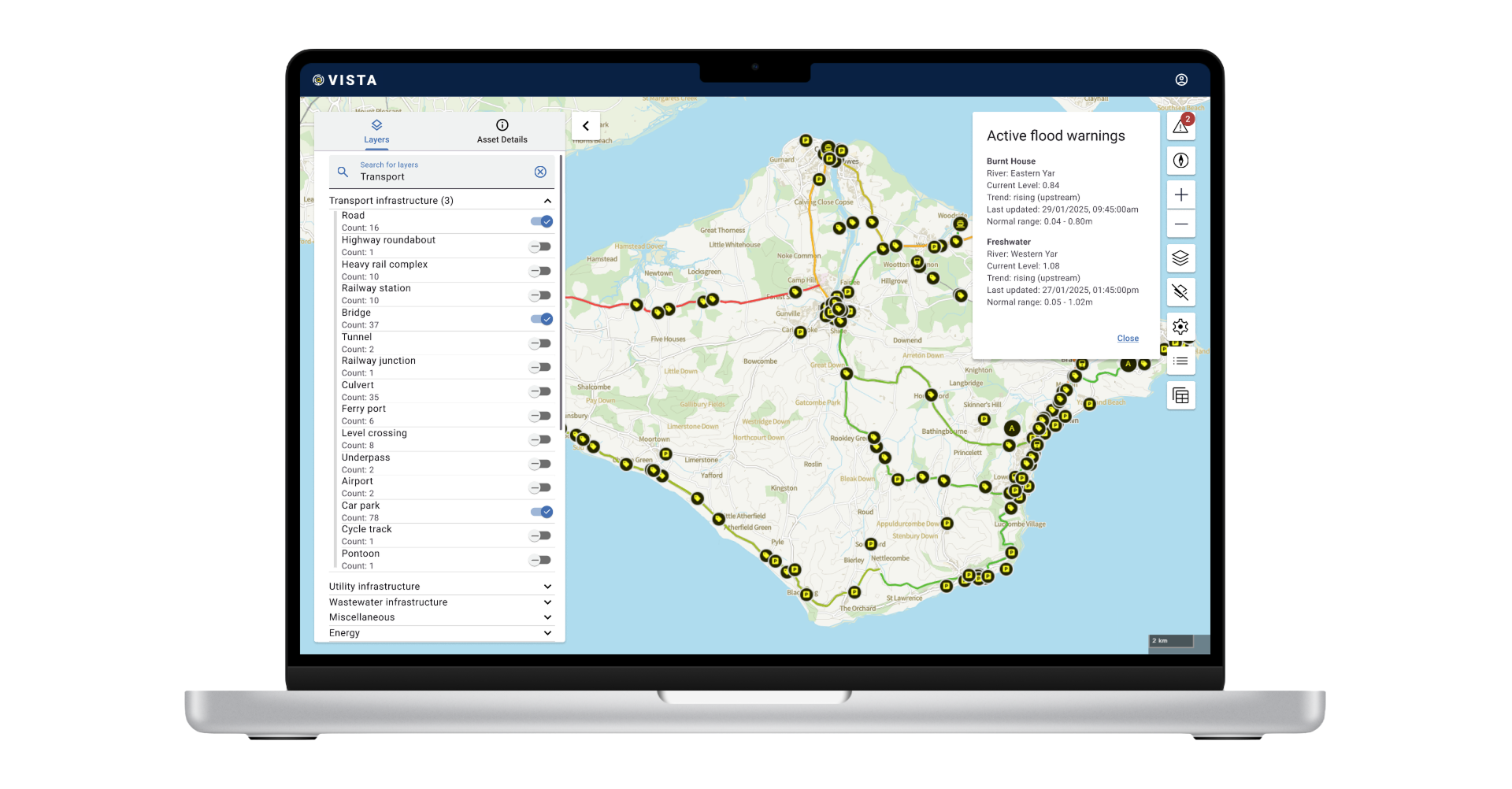Select the Layers tab

pos(376,131)
